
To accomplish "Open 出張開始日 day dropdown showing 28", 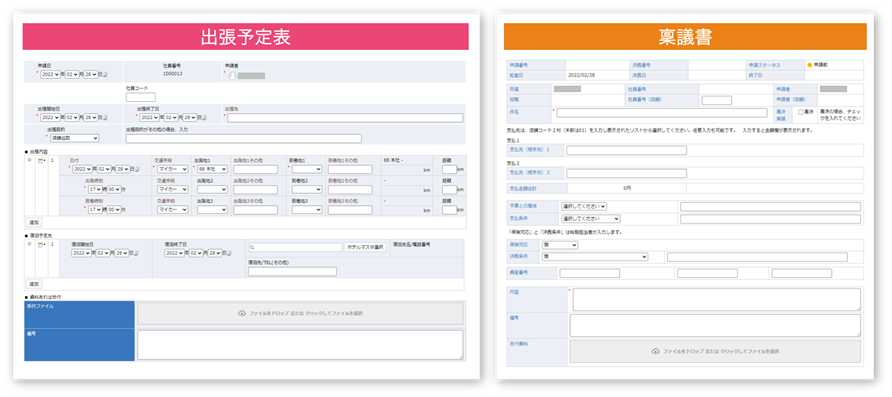I will 90,117.
